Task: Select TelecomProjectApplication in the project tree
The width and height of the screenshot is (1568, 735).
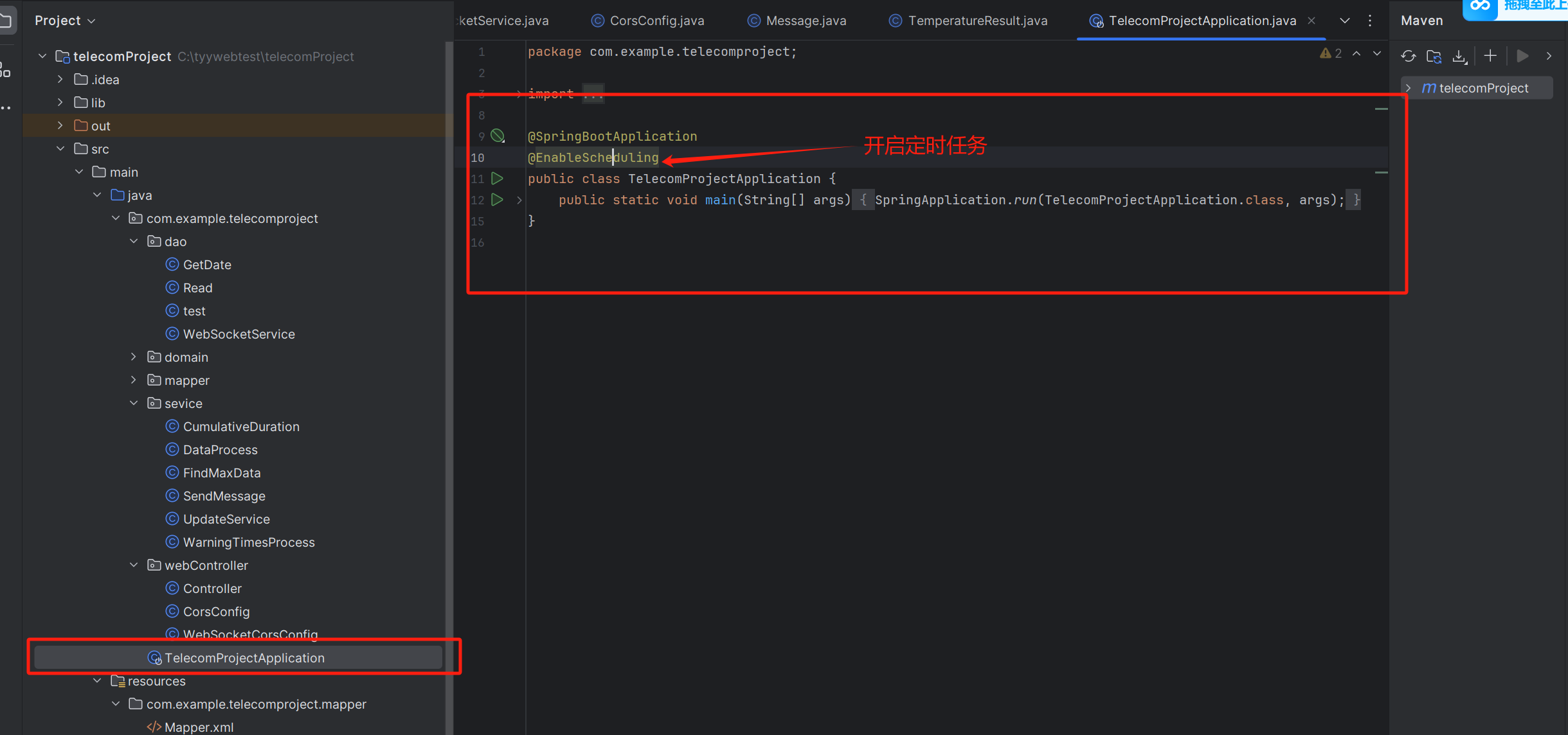Action: click(x=244, y=657)
